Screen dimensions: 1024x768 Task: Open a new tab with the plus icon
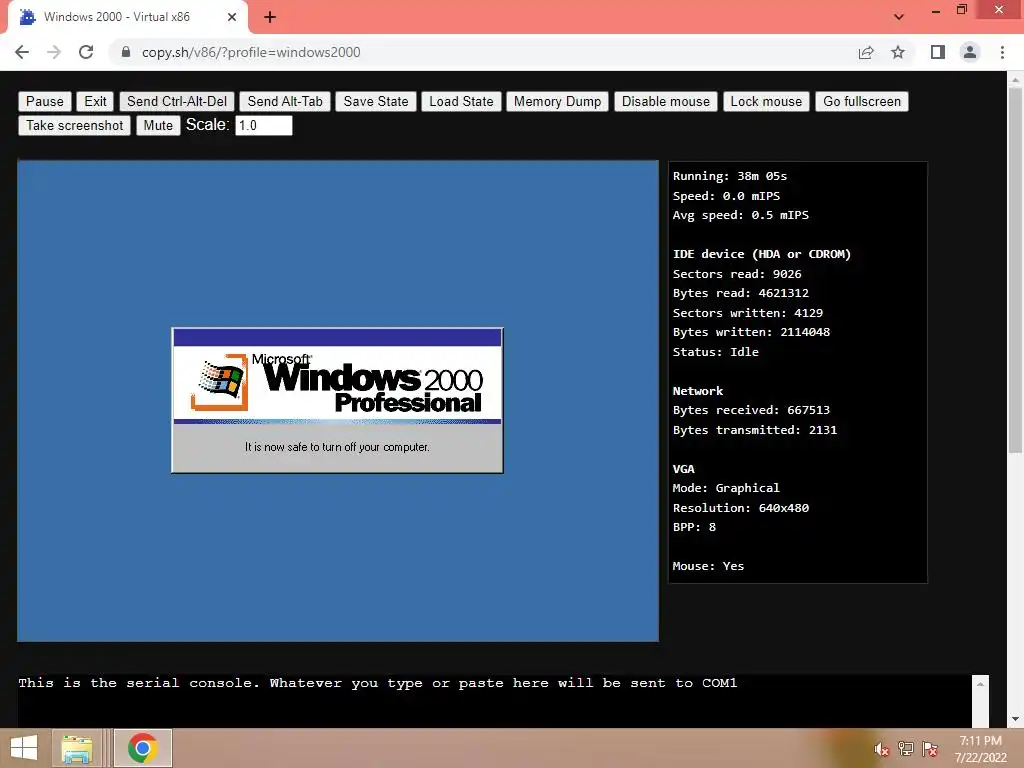(270, 17)
